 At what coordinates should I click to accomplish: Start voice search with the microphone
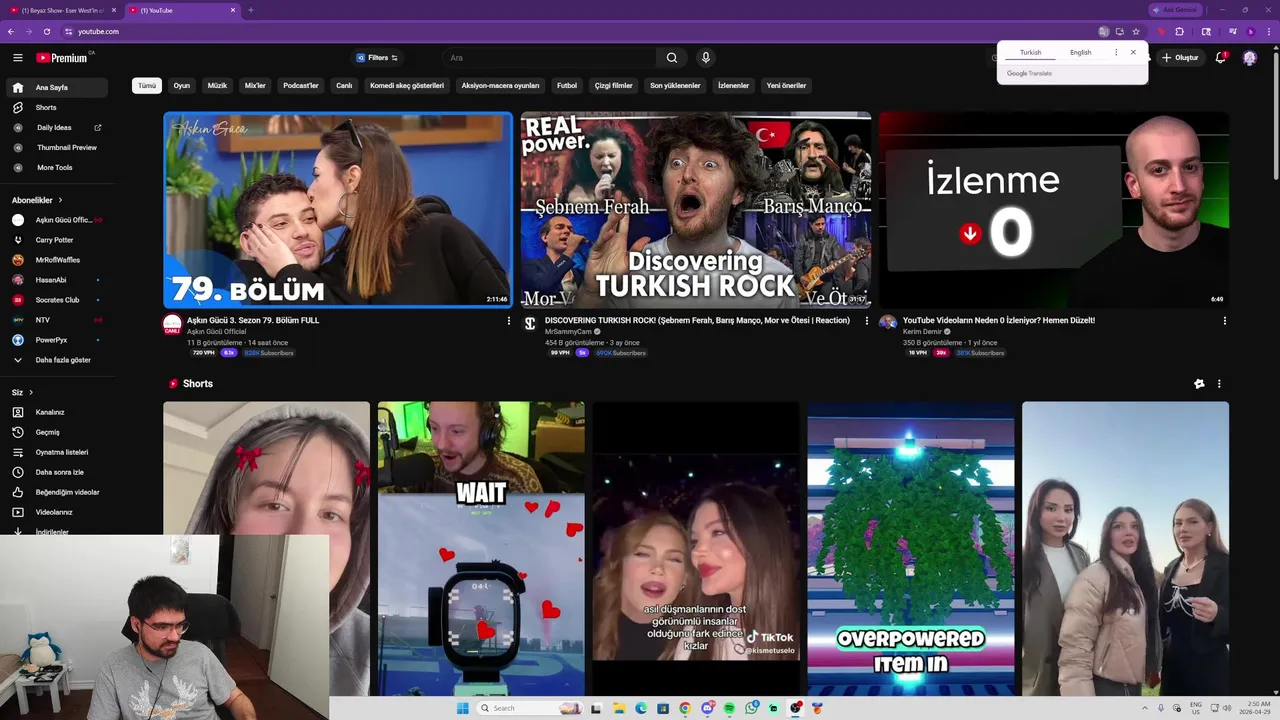click(x=705, y=58)
